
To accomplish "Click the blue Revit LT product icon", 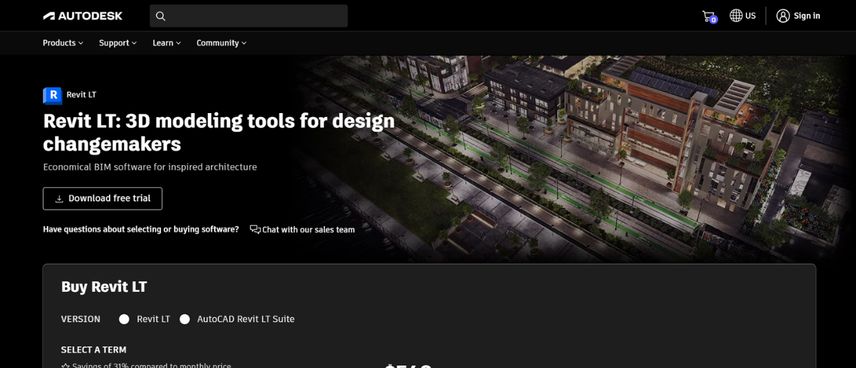I will pyautogui.click(x=52, y=95).
